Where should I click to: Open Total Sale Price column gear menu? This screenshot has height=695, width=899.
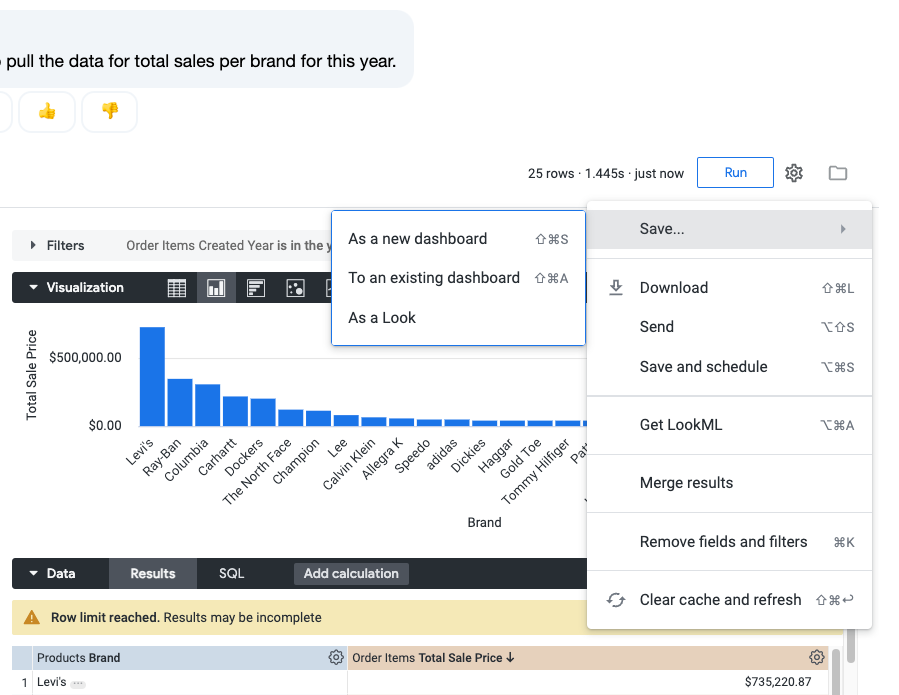pos(816,657)
